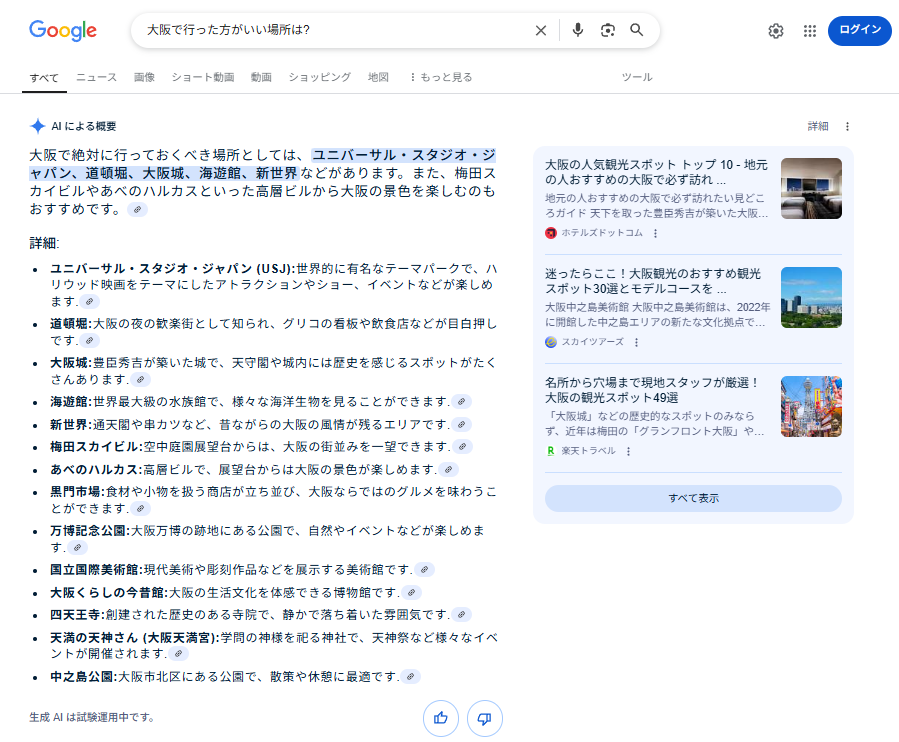Click source link icon for 大阪天満宮 item

[x=178, y=654]
